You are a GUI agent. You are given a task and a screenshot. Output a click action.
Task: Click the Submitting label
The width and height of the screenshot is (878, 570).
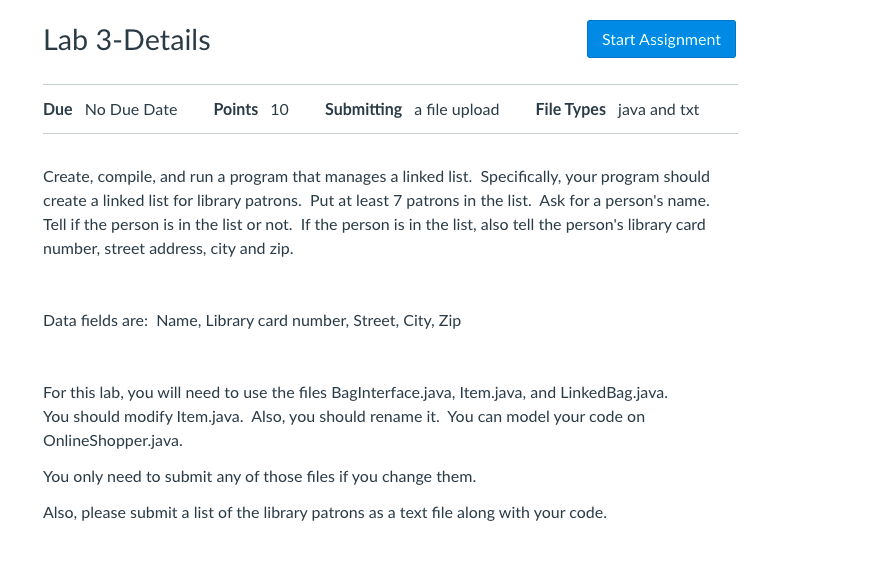(363, 109)
